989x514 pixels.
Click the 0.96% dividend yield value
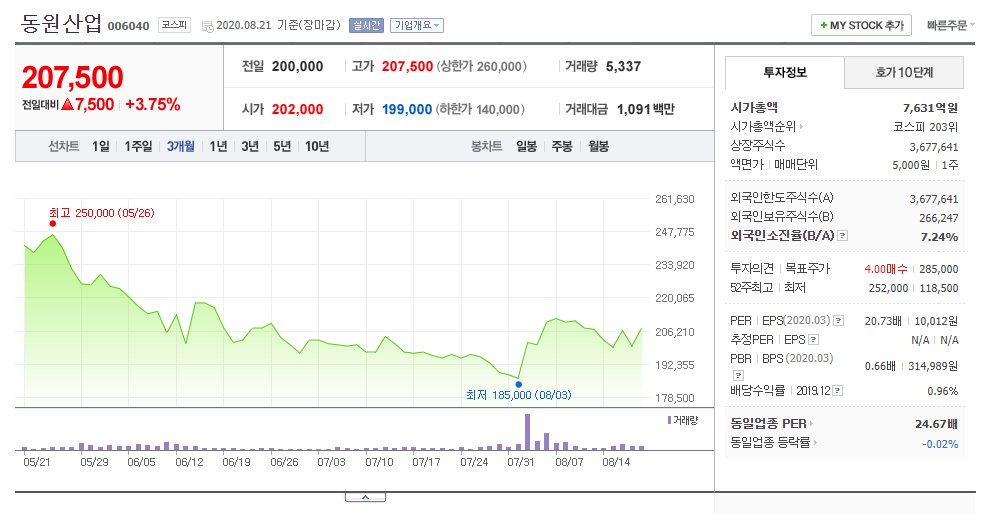point(942,391)
